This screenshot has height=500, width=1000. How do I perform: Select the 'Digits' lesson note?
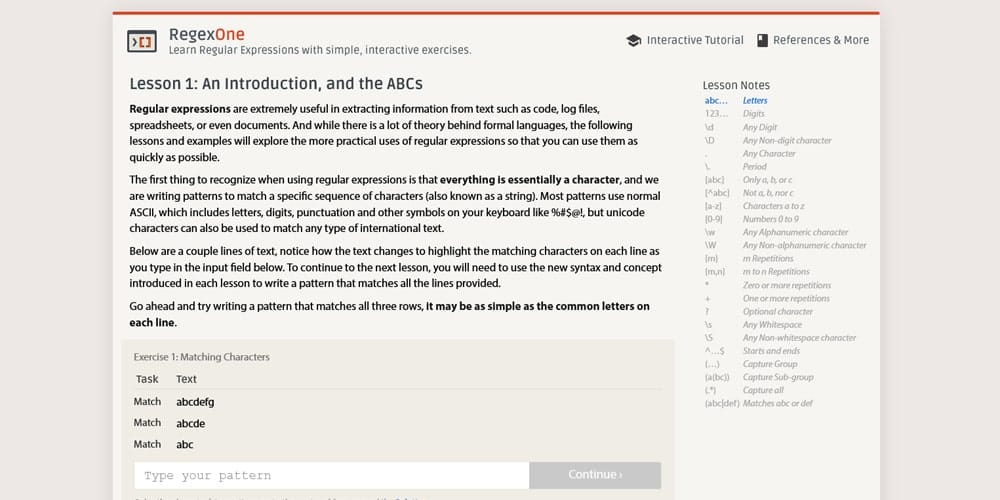pyautogui.click(x=753, y=114)
